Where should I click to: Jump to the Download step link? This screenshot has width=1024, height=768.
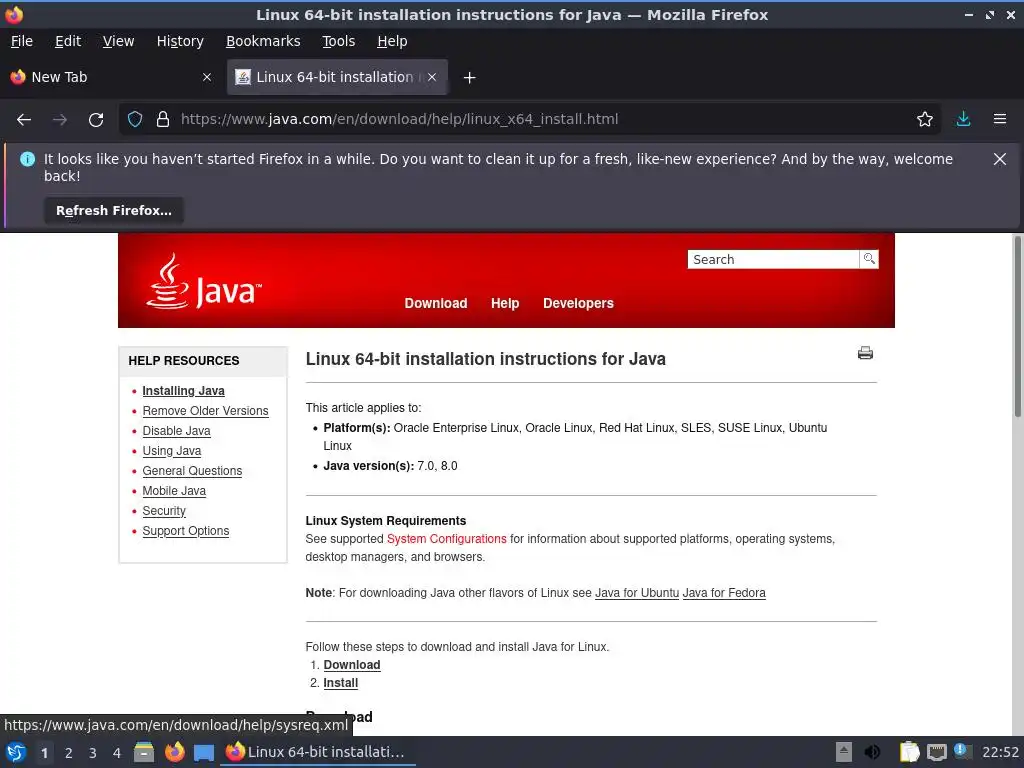click(x=351, y=665)
